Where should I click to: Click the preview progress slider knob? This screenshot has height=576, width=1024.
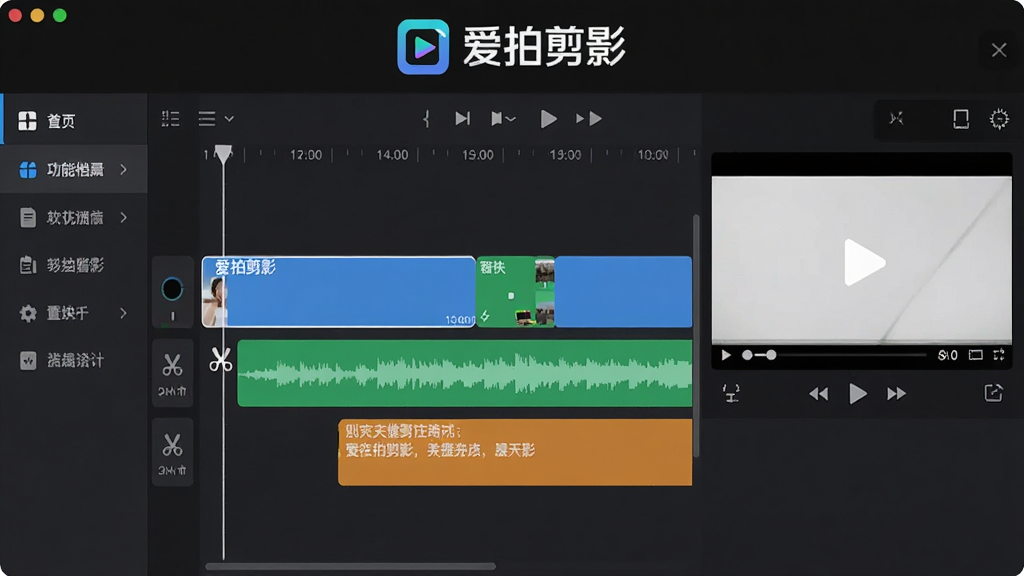coord(771,355)
